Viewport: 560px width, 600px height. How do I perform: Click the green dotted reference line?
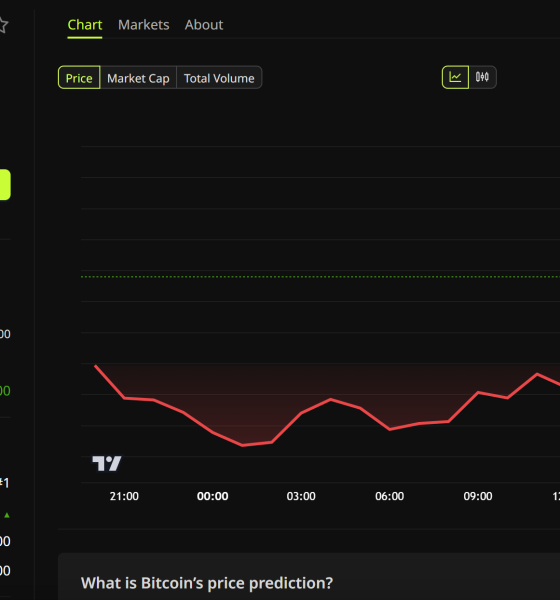tap(320, 277)
